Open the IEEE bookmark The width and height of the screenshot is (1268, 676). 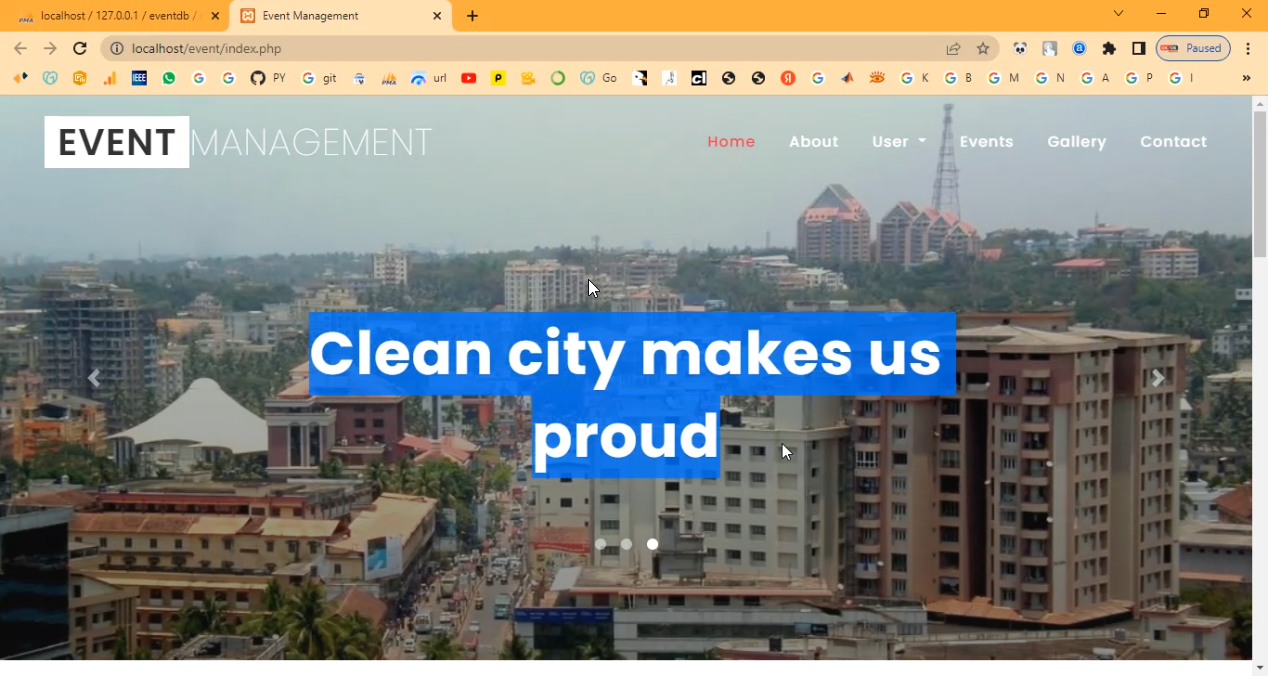coord(139,78)
